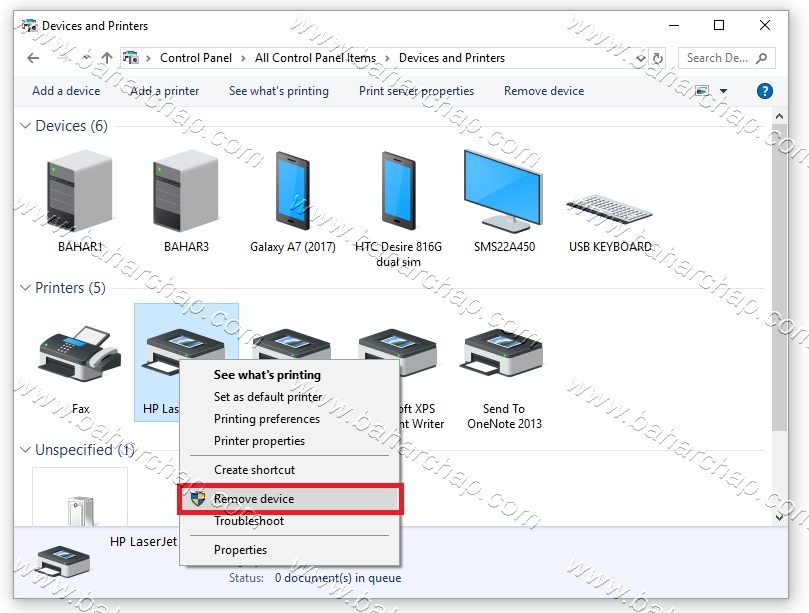Click the search magnifier icon
Viewport: 809px width, 613px height.
(x=761, y=58)
